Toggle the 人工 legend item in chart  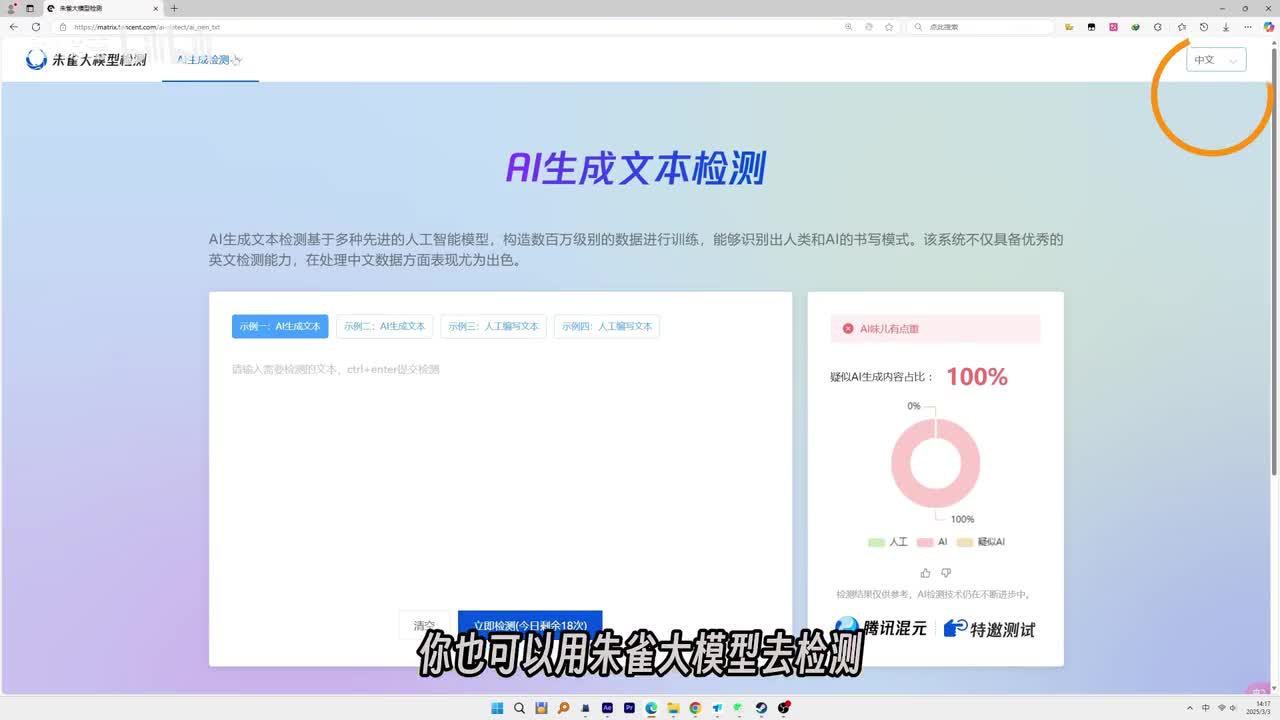point(888,542)
